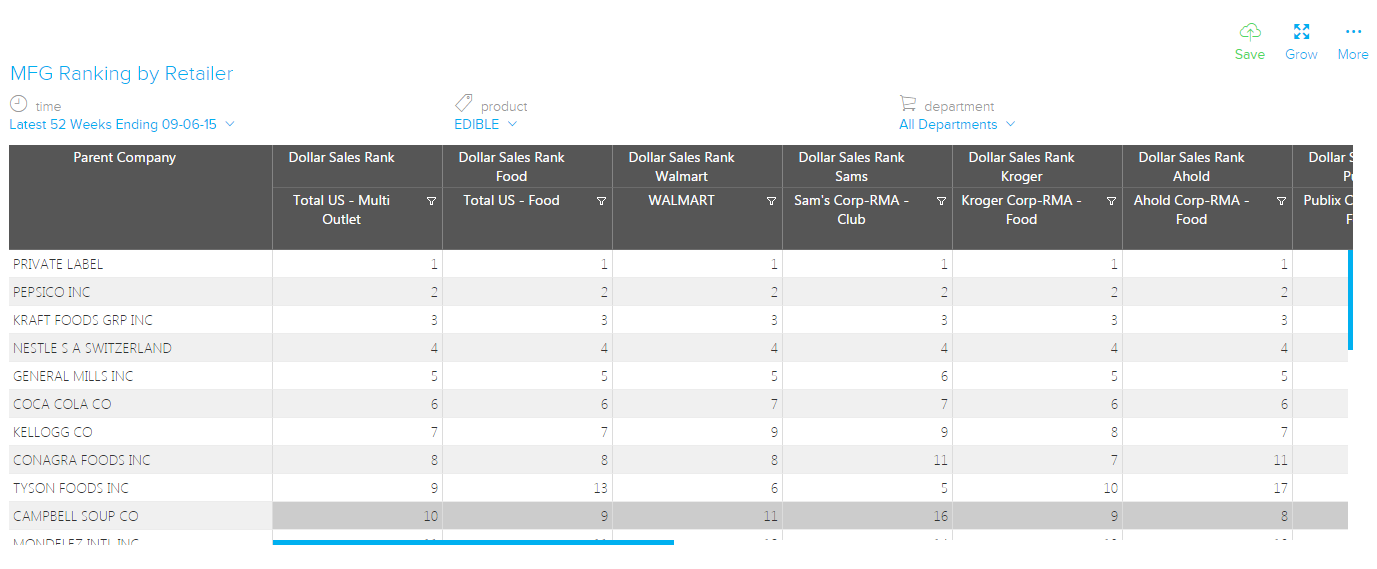
Task: Click filter icon on Sam's Corp-RMA - Club
Action: point(941,201)
